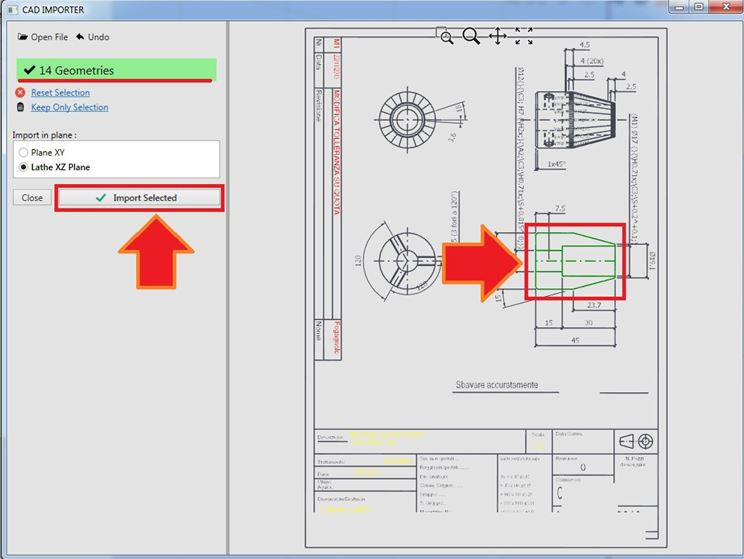Click the red X icon beside Reset Selection

pos(20,92)
